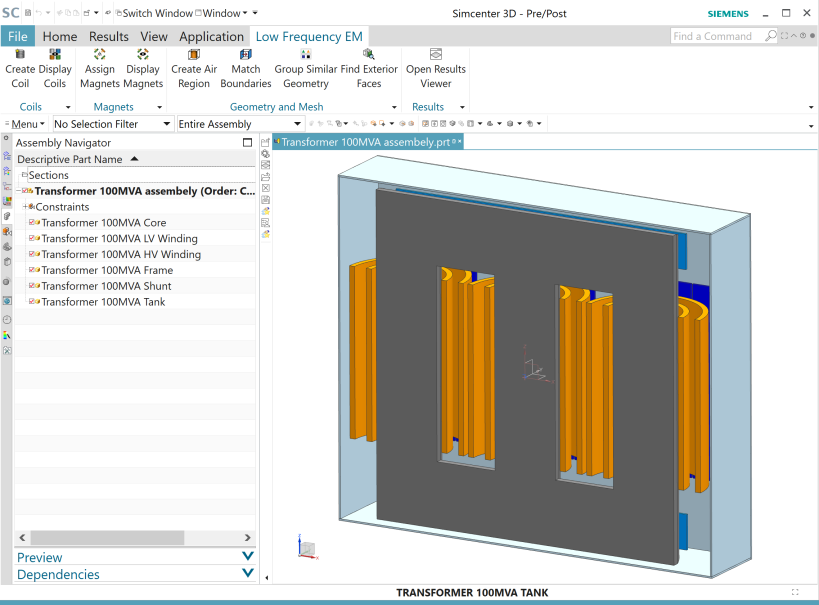Click the scroll right arrow in navigator
The width and height of the screenshot is (819, 605).
[248, 537]
